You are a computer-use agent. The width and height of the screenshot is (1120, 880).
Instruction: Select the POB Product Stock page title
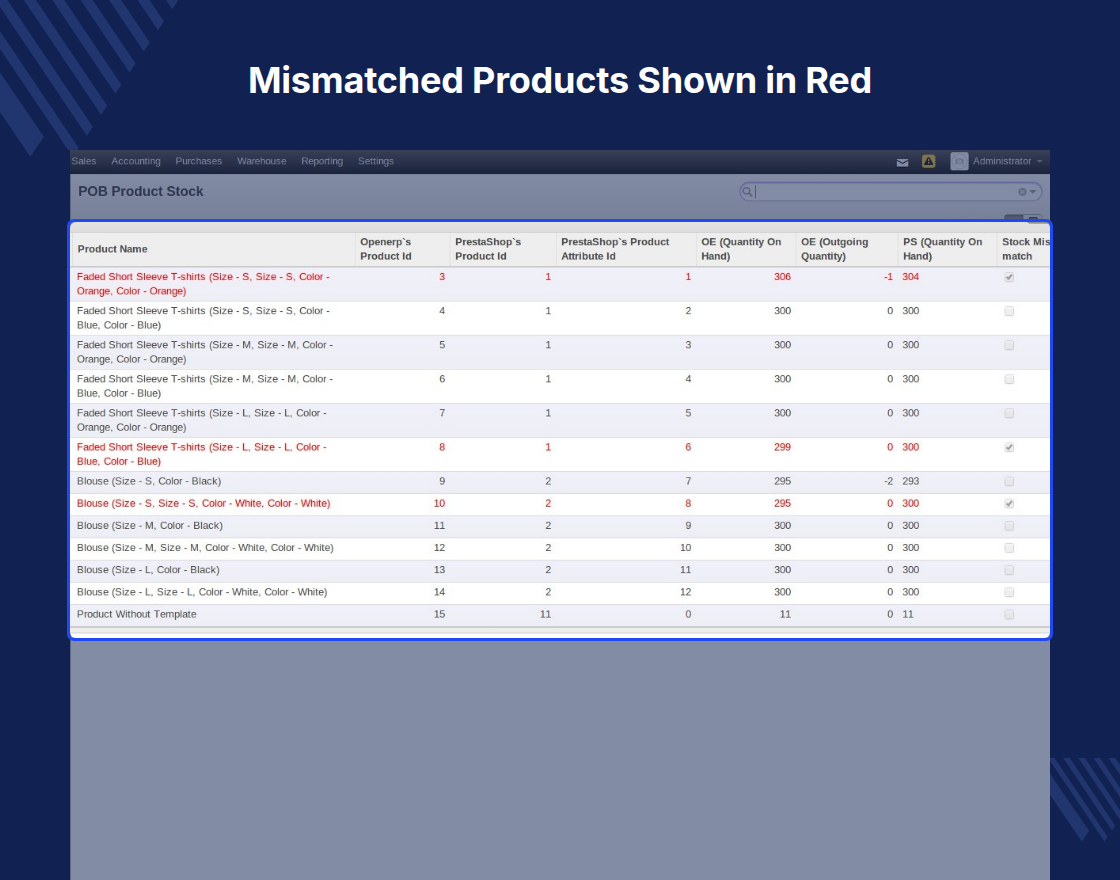click(141, 191)
